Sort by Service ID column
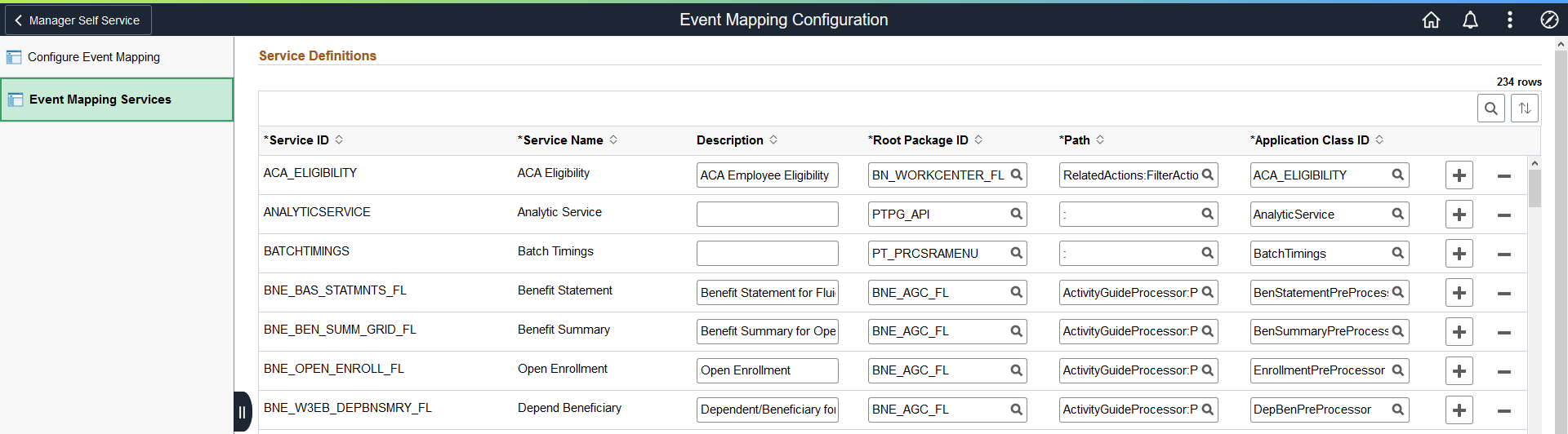1568x434 pixels. 339,140
